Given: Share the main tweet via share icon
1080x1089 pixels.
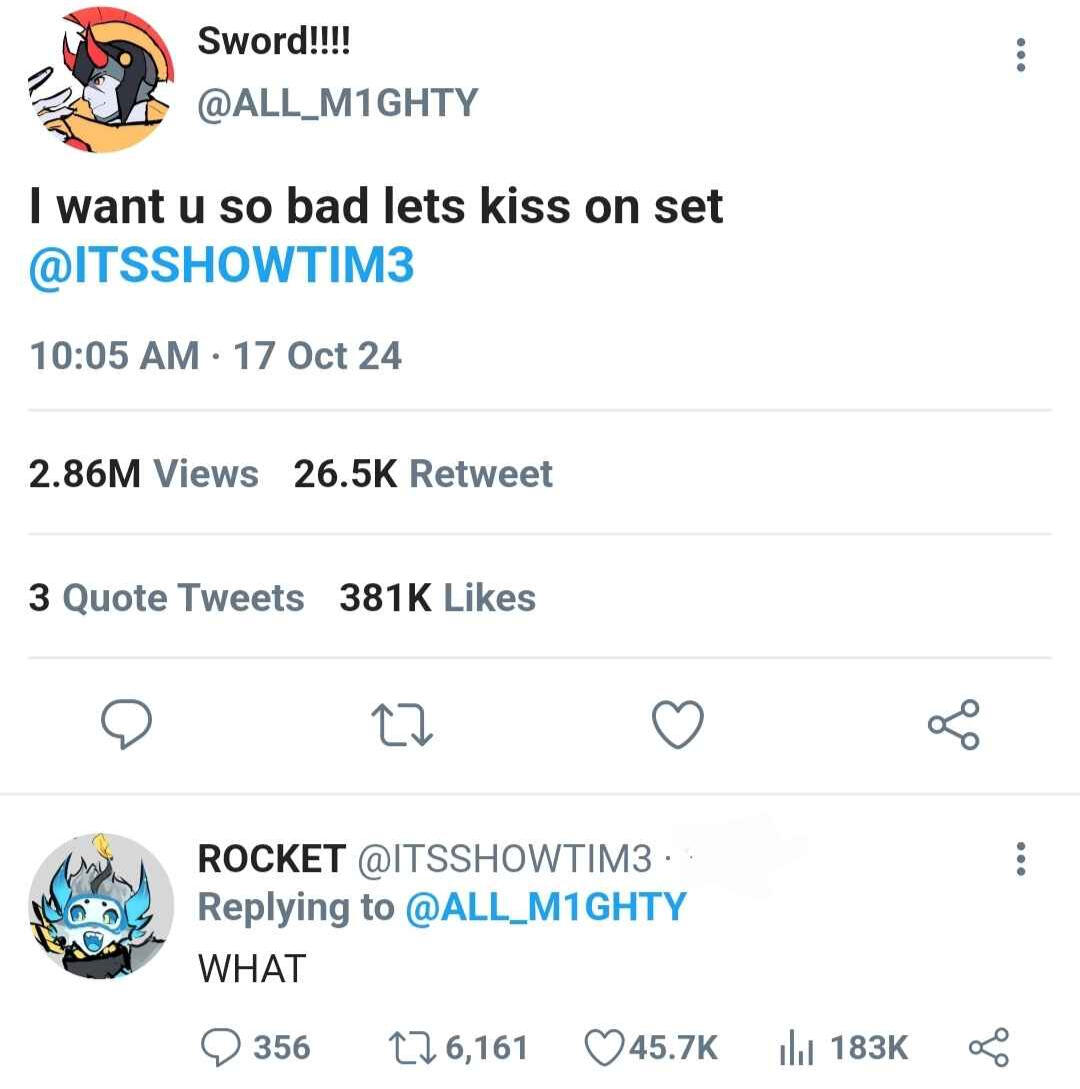Looking at the screenshot, I should 954,724.
